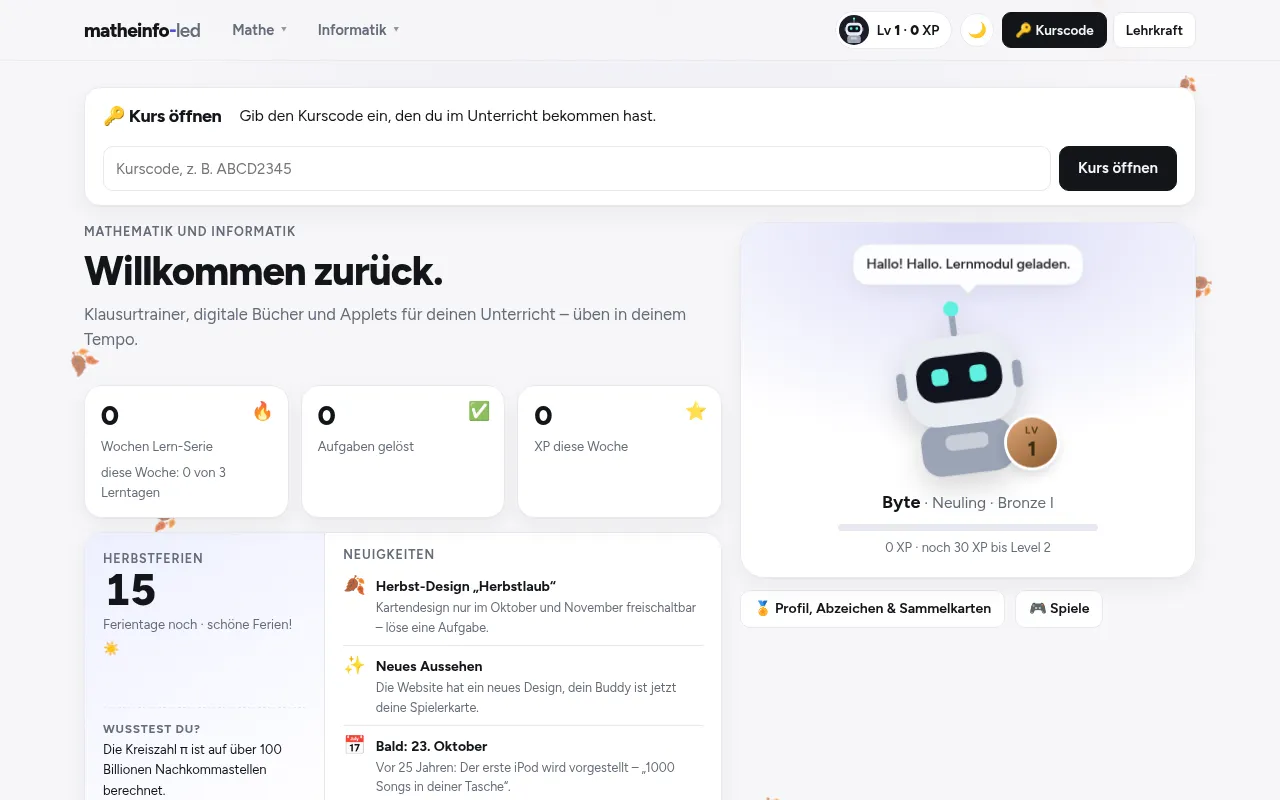The image size is (1280, 800).
Task: Click the Willkommen zurück. heading
Action: pyautogui.click(x=264, y=271)
